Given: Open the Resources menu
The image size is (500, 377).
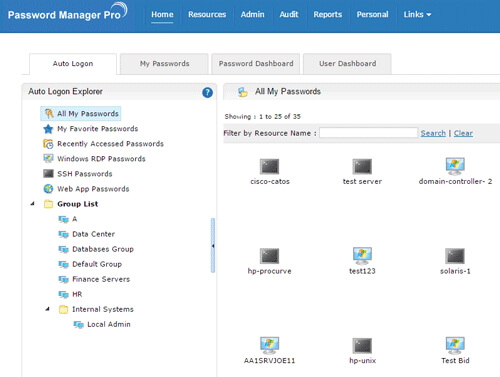Looking at the screenshot, I should [x=207, y=15].
